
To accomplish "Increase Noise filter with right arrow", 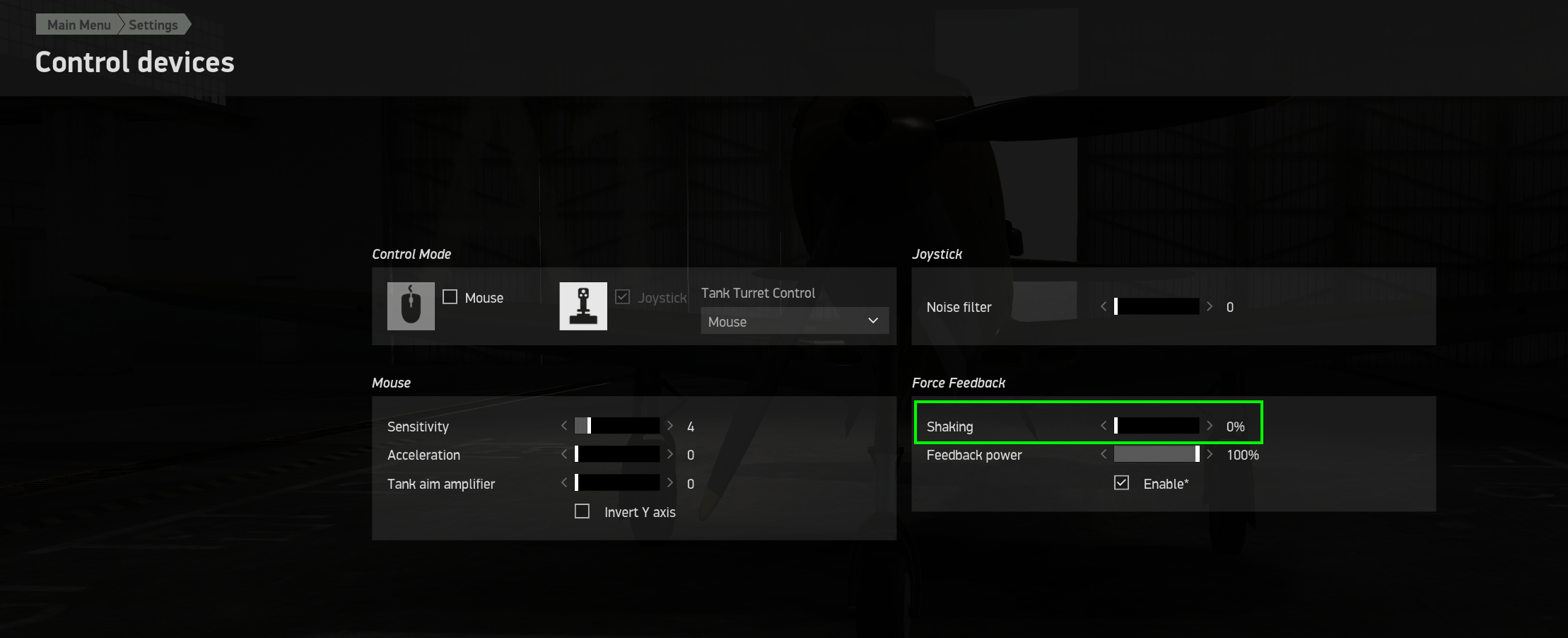I will coord(1210,306).
